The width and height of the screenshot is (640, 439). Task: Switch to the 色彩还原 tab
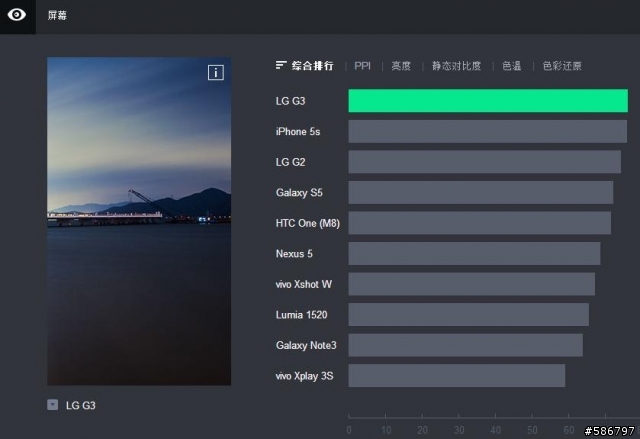click(562, 66)
